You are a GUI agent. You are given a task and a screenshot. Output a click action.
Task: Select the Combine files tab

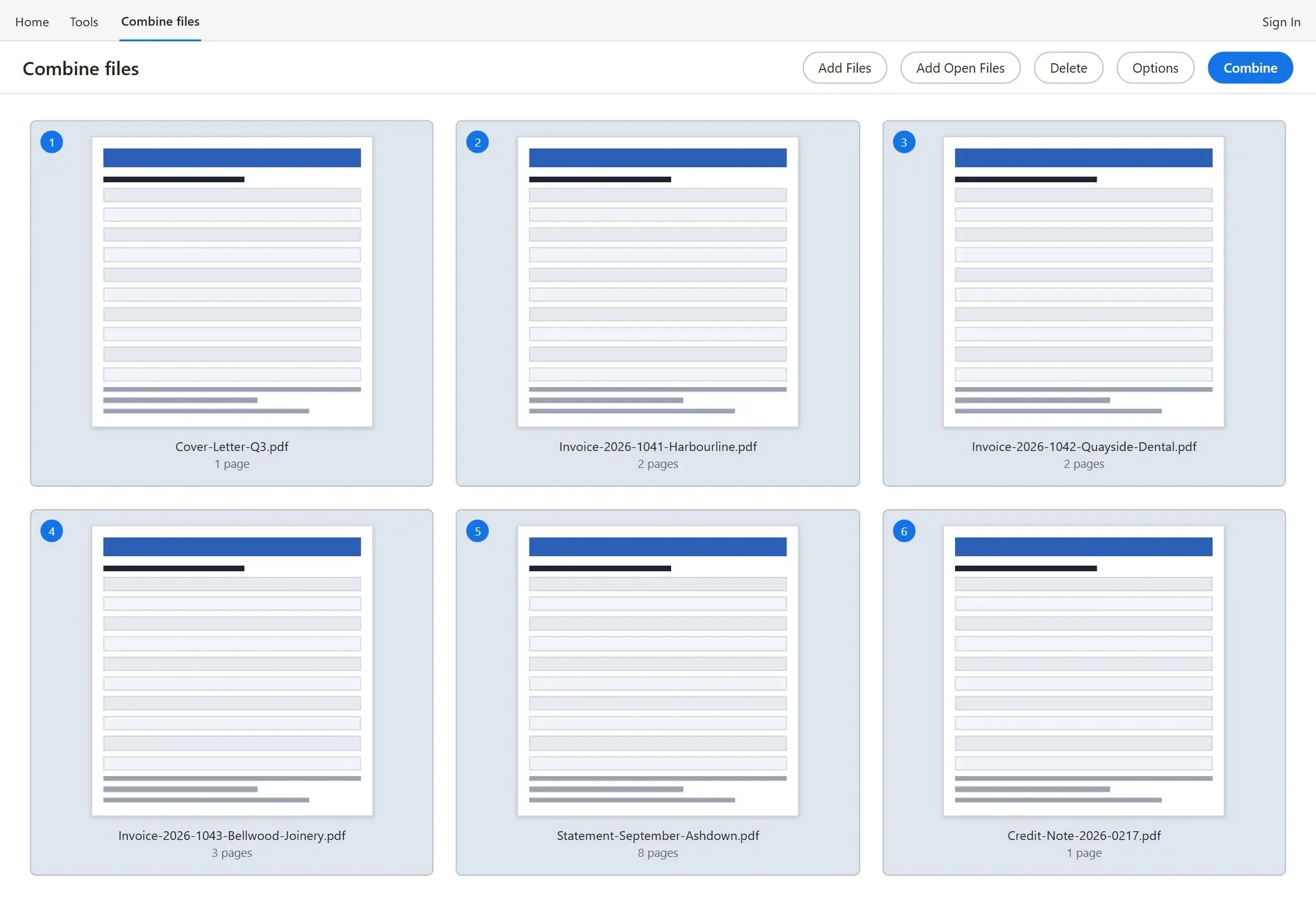(x=160, y=21)
